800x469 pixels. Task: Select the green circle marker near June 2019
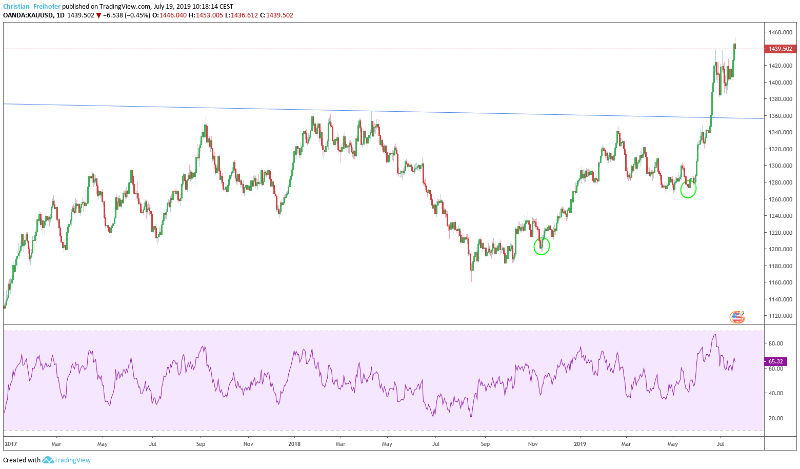[688, 189]
